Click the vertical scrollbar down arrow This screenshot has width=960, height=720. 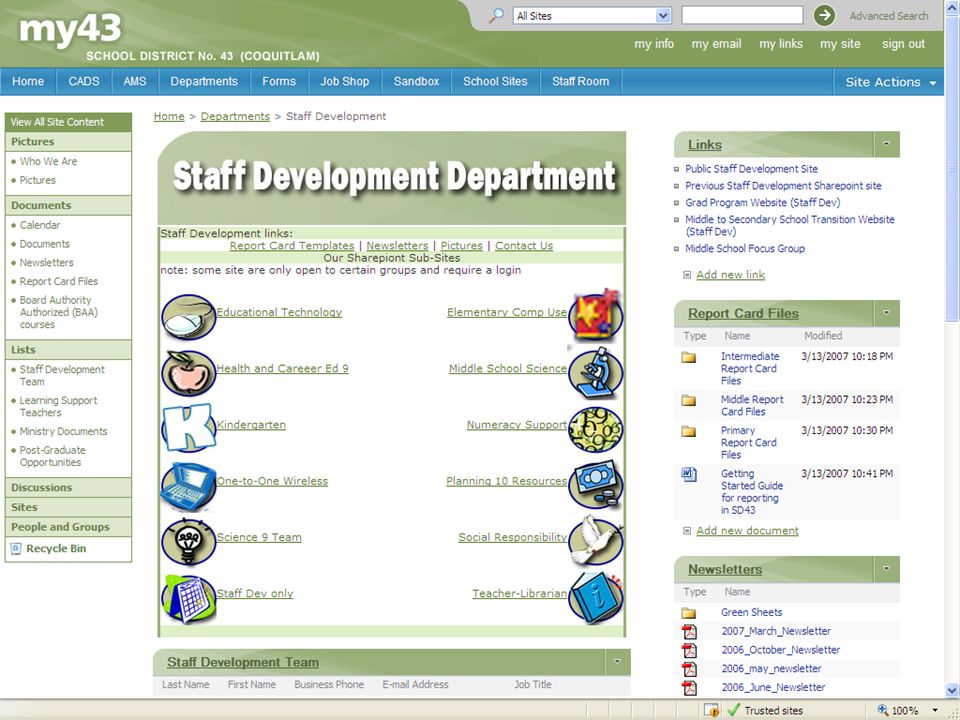(x=952, y=691)
